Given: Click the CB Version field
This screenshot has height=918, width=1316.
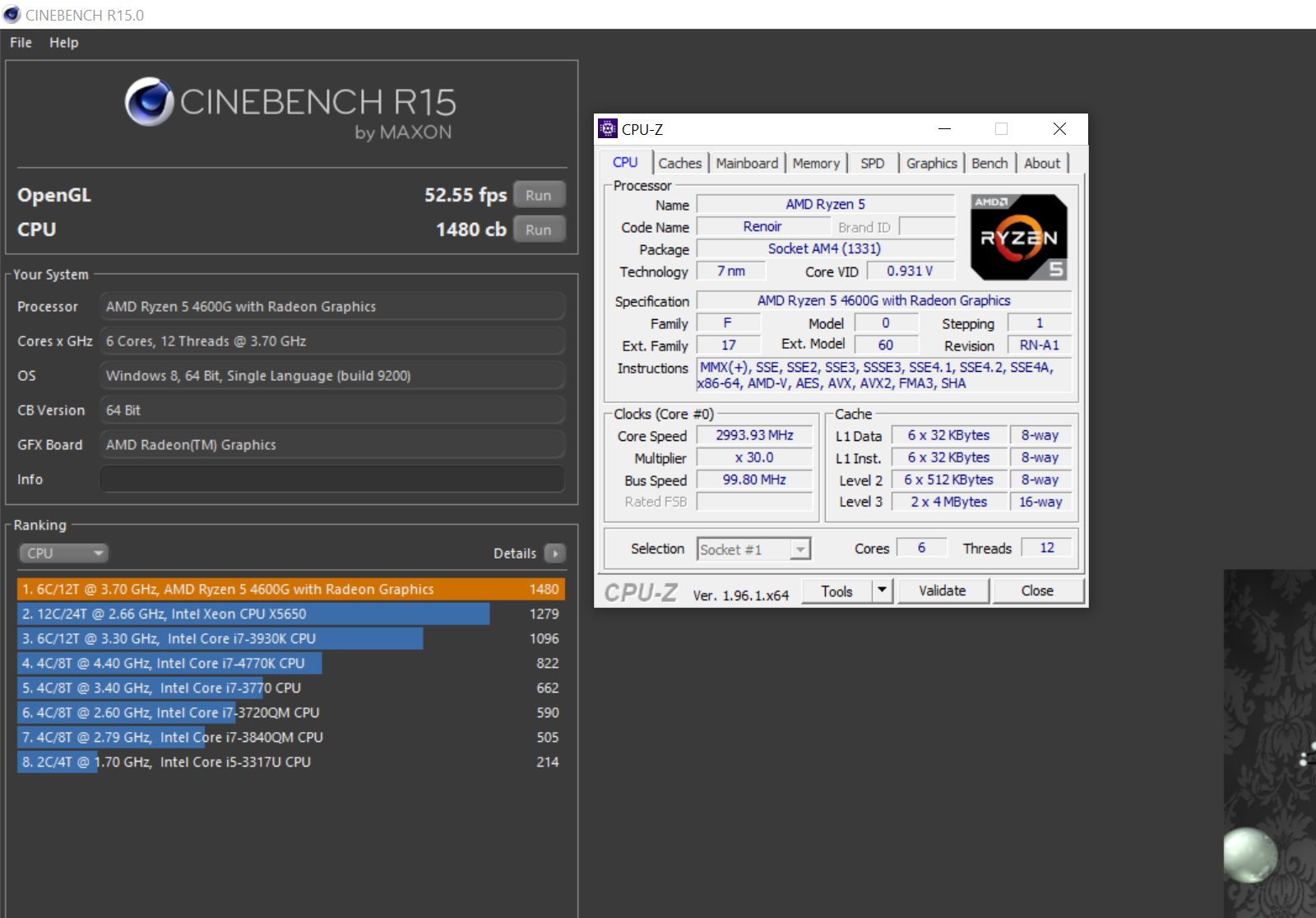Looking at the screenshot, I should (332, 410).
